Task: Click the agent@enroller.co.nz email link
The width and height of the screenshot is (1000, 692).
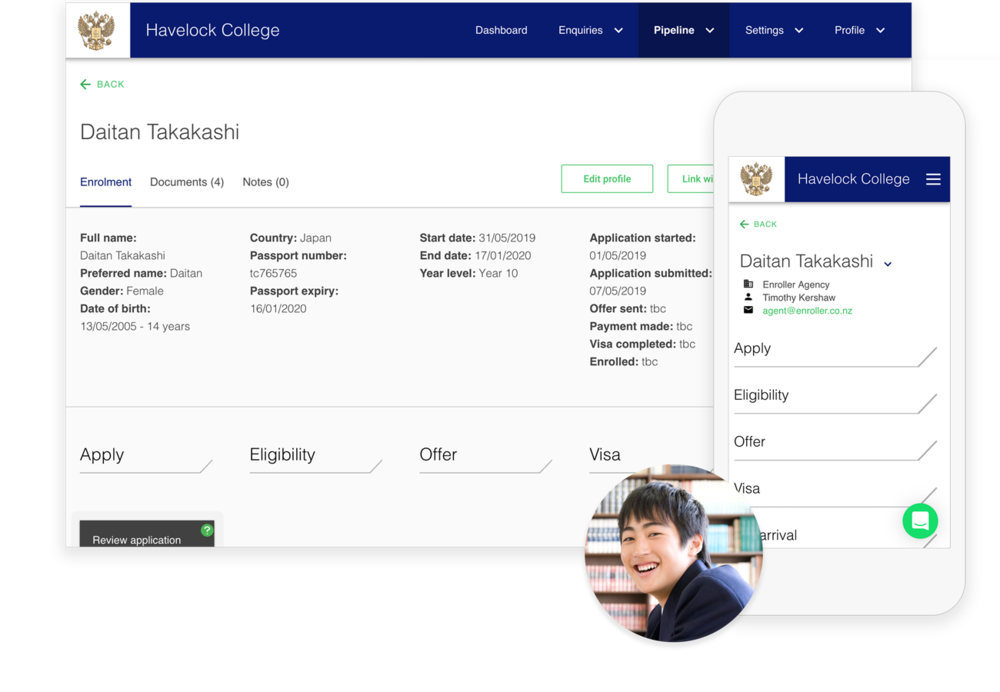Action: pyautogui.click(x=807, y=311)
